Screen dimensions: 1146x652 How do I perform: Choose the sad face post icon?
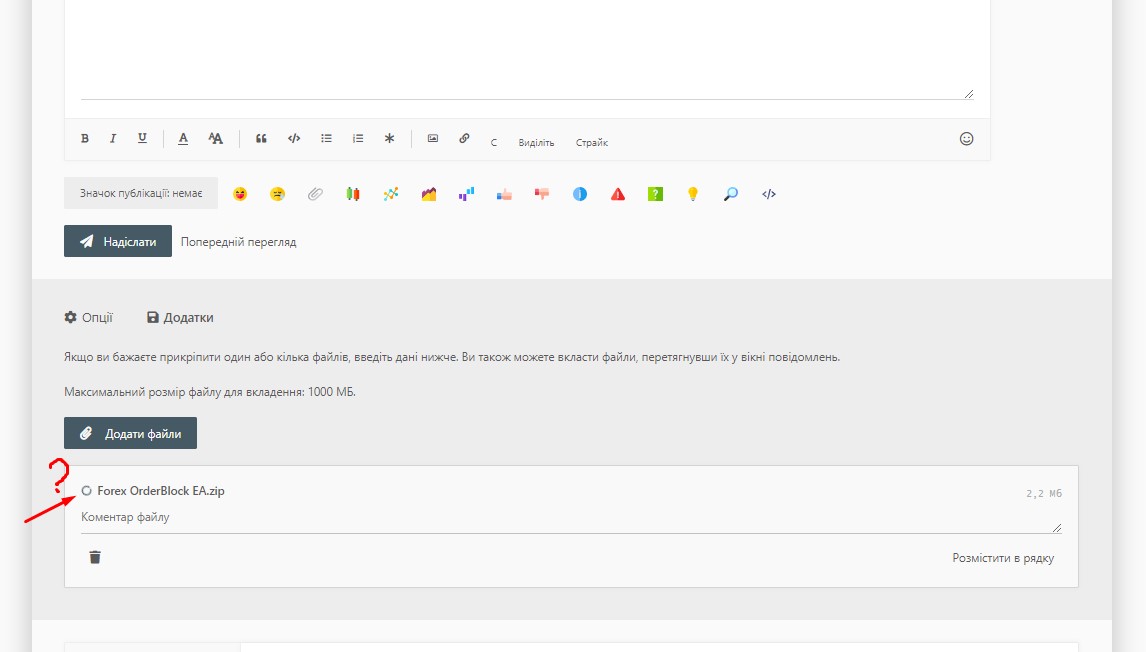tap(277, 194)
